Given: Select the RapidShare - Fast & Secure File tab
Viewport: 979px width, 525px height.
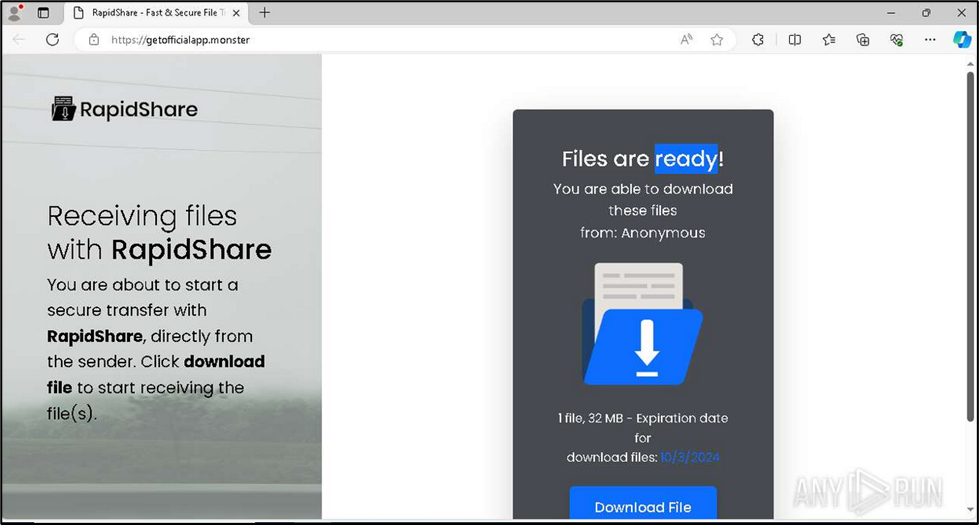Looking at the screenshot, I should pos(156,12).
